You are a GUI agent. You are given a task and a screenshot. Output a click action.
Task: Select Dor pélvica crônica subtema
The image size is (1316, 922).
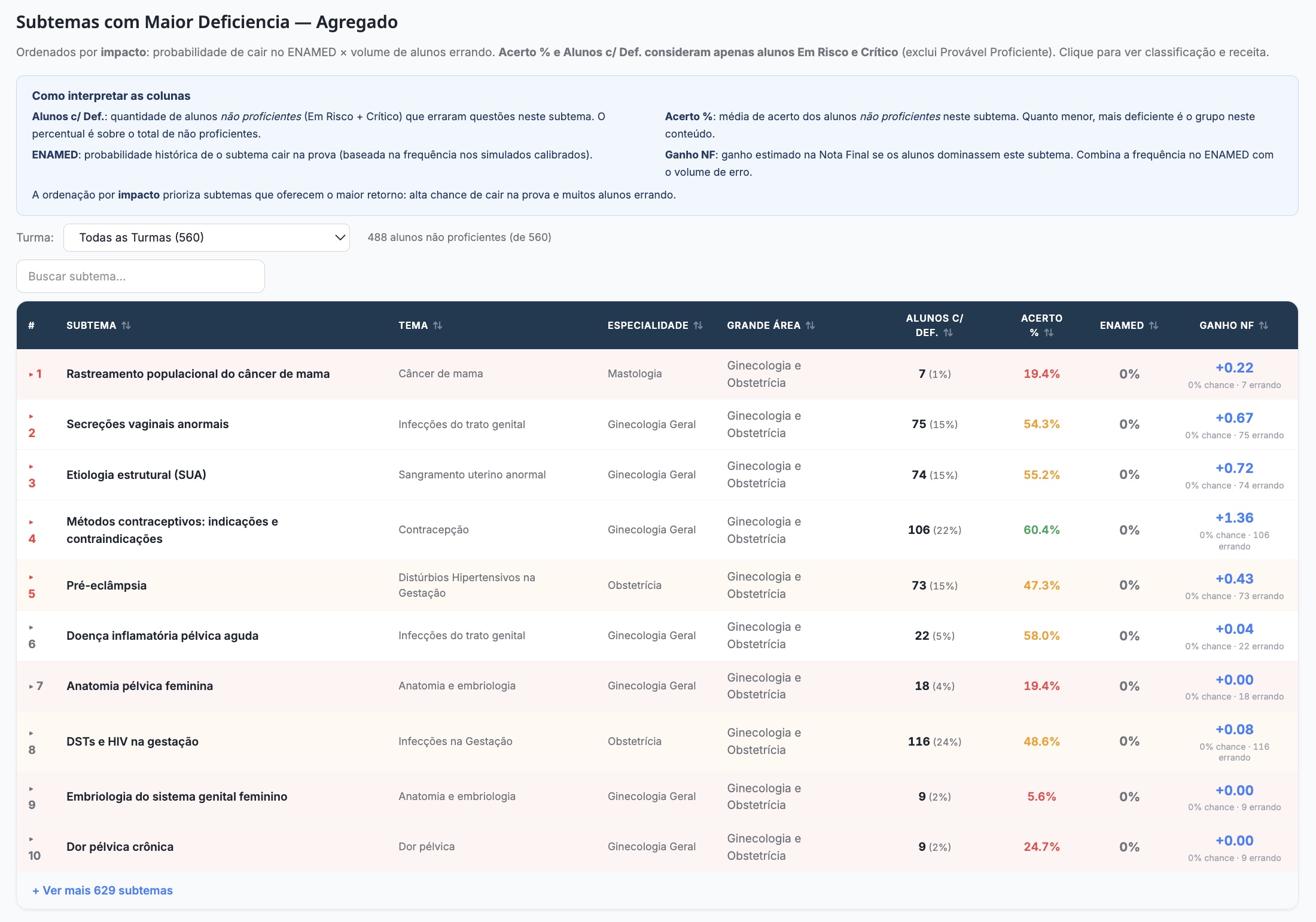120,847
